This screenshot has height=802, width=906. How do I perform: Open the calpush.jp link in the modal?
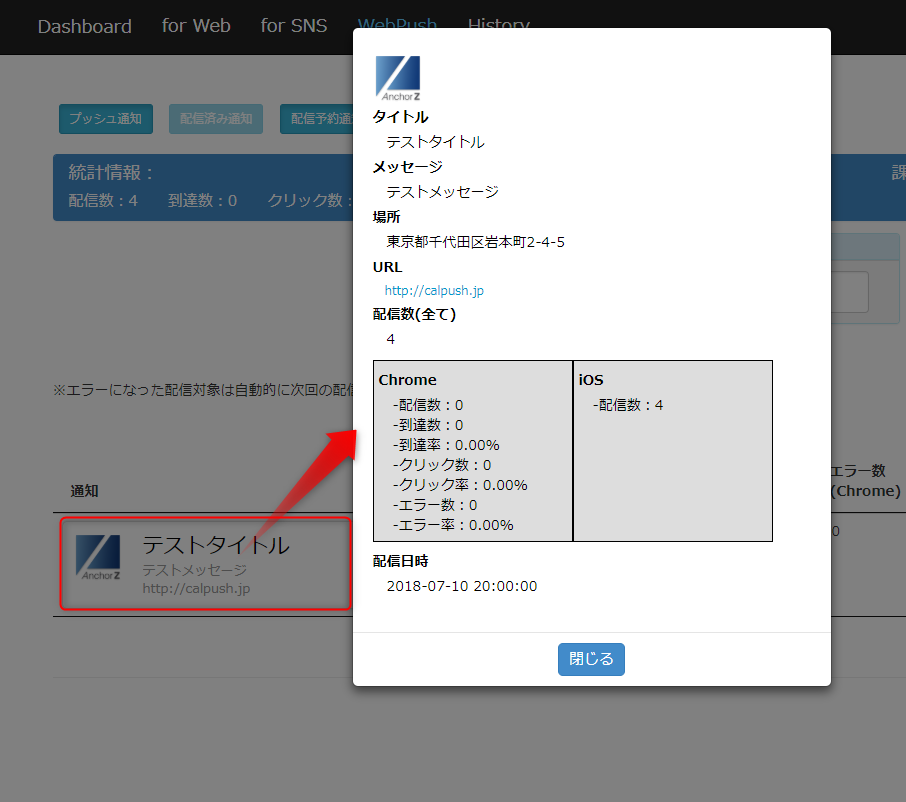coord(433,291)
